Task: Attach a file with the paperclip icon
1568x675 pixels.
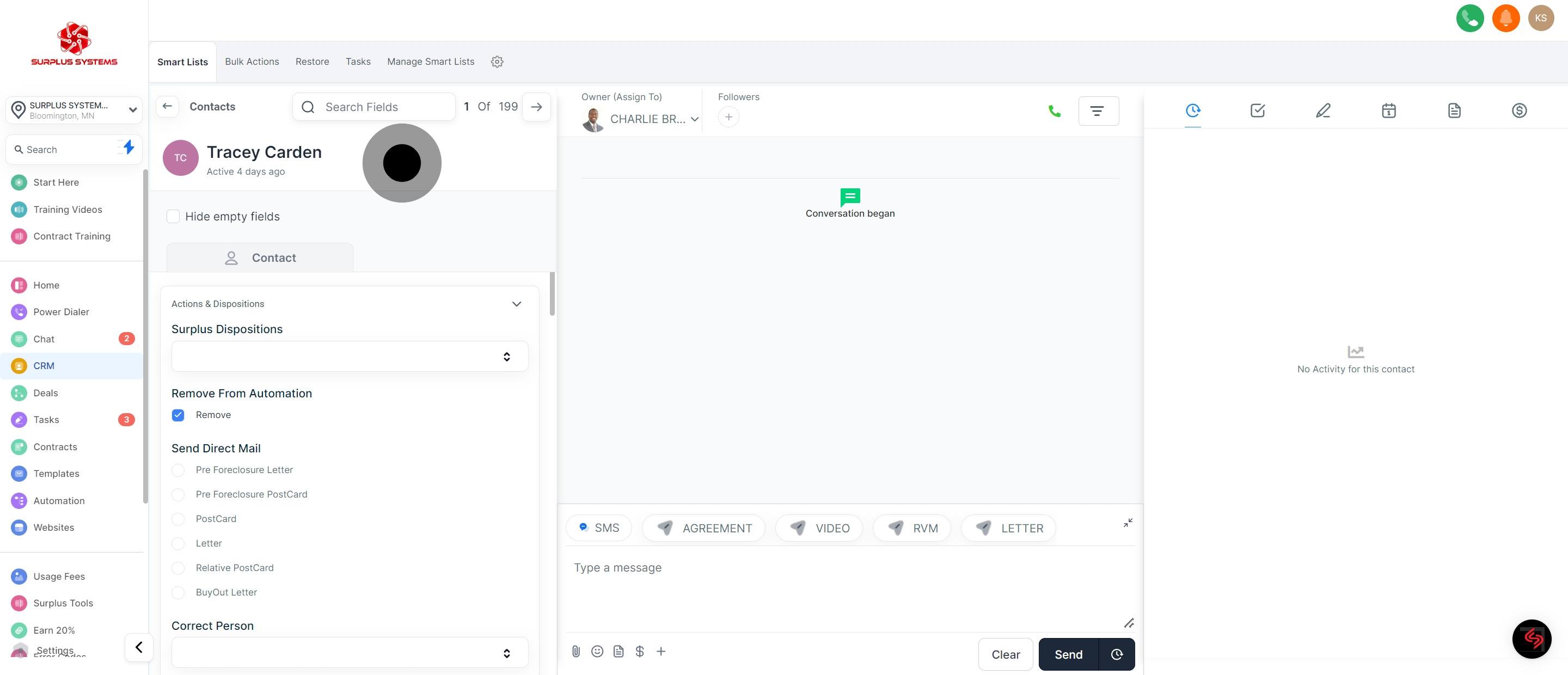Action: point(576,651)
